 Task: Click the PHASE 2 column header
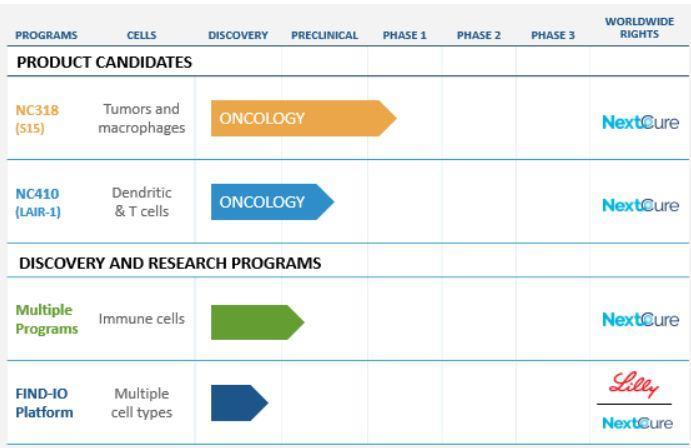click(x=479, y=35)
